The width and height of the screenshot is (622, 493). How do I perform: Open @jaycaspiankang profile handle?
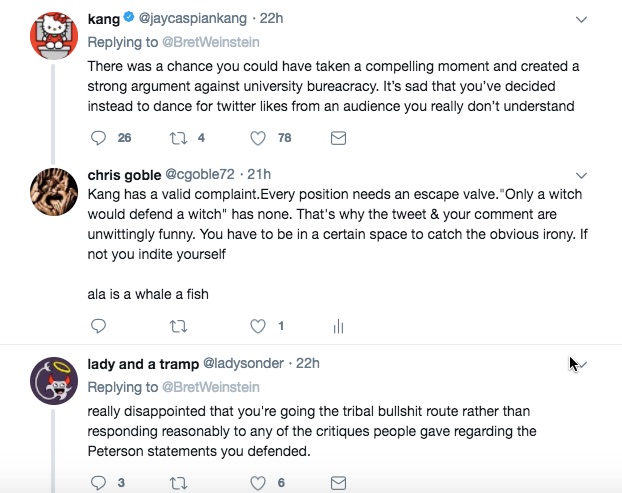tap(192, 18)
